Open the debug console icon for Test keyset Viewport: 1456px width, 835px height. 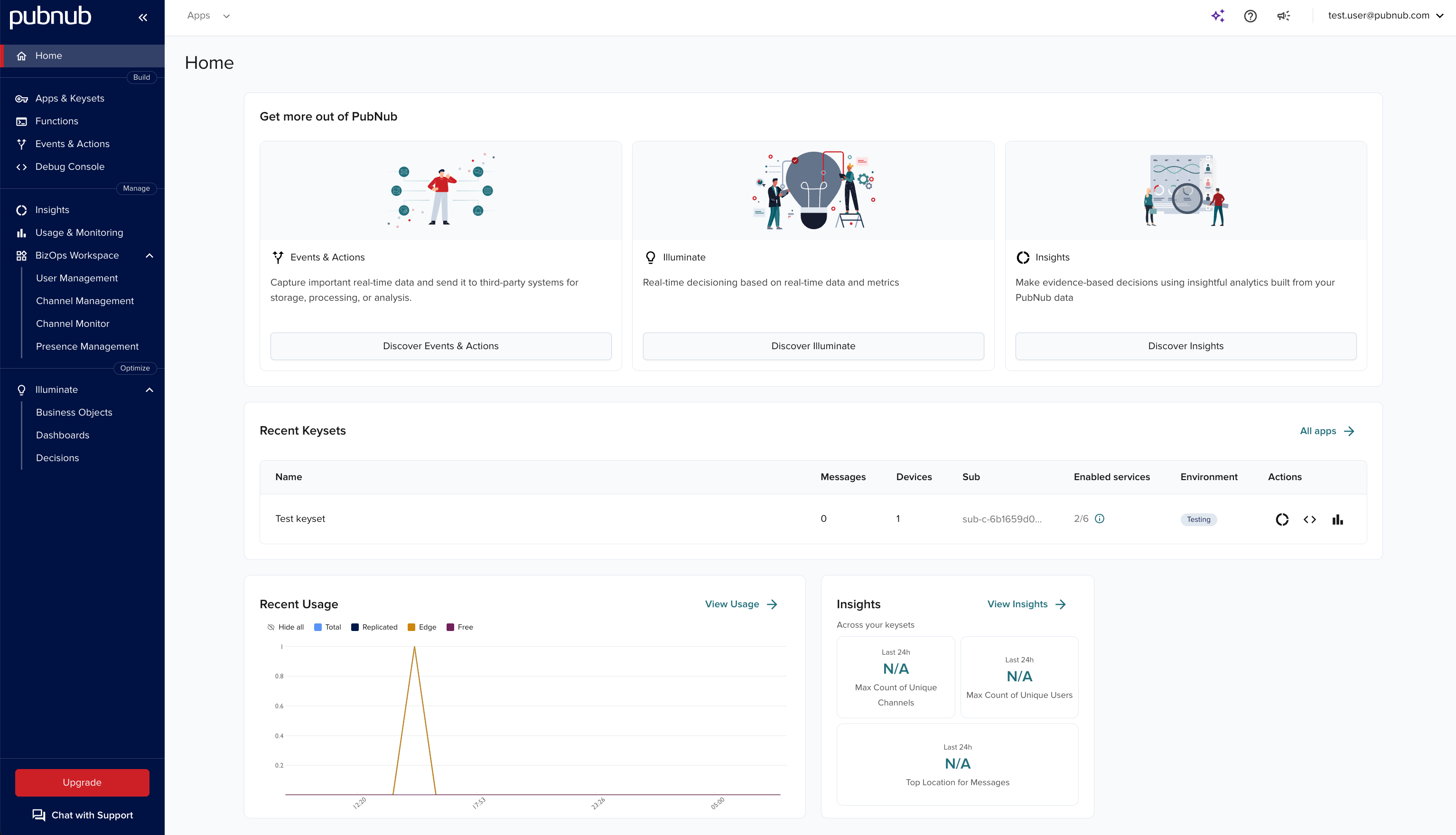click(x=1310, y=519)
